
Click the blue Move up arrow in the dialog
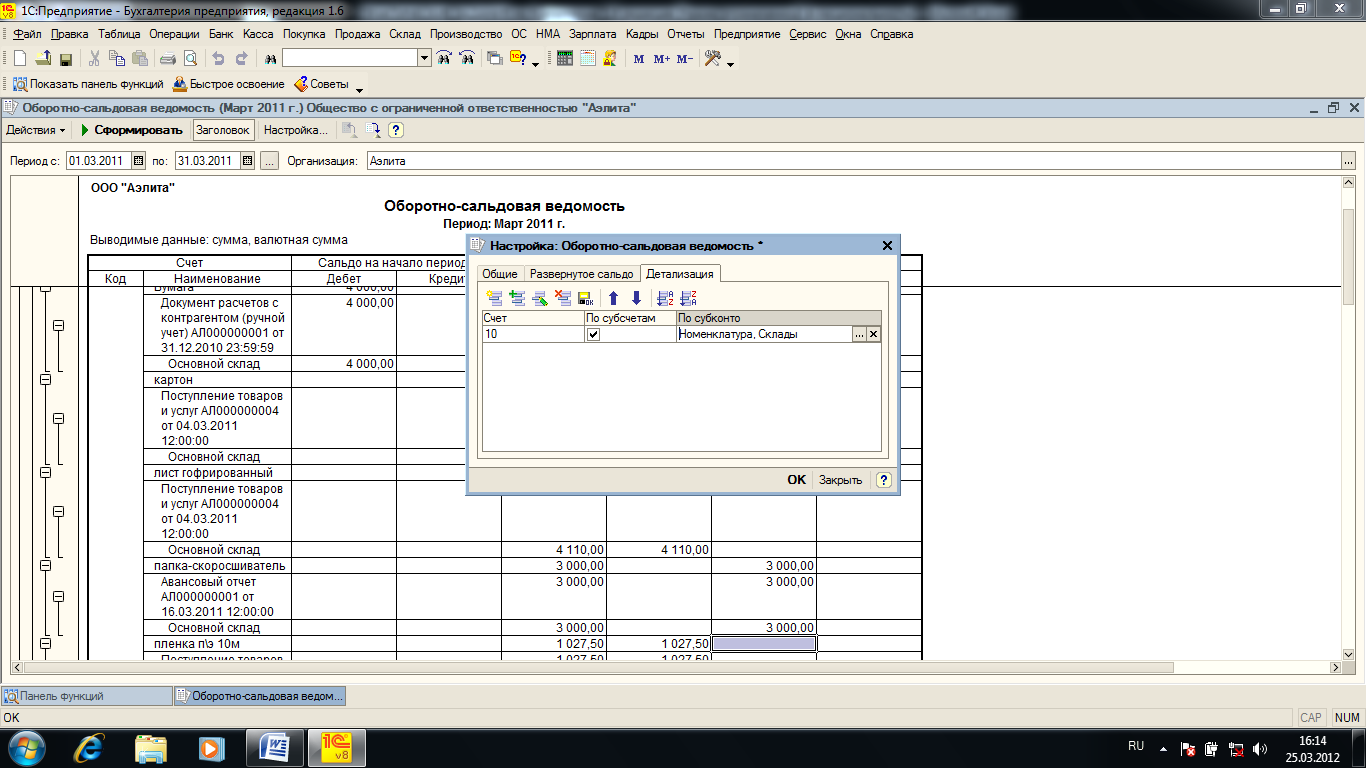coord(614,298)
